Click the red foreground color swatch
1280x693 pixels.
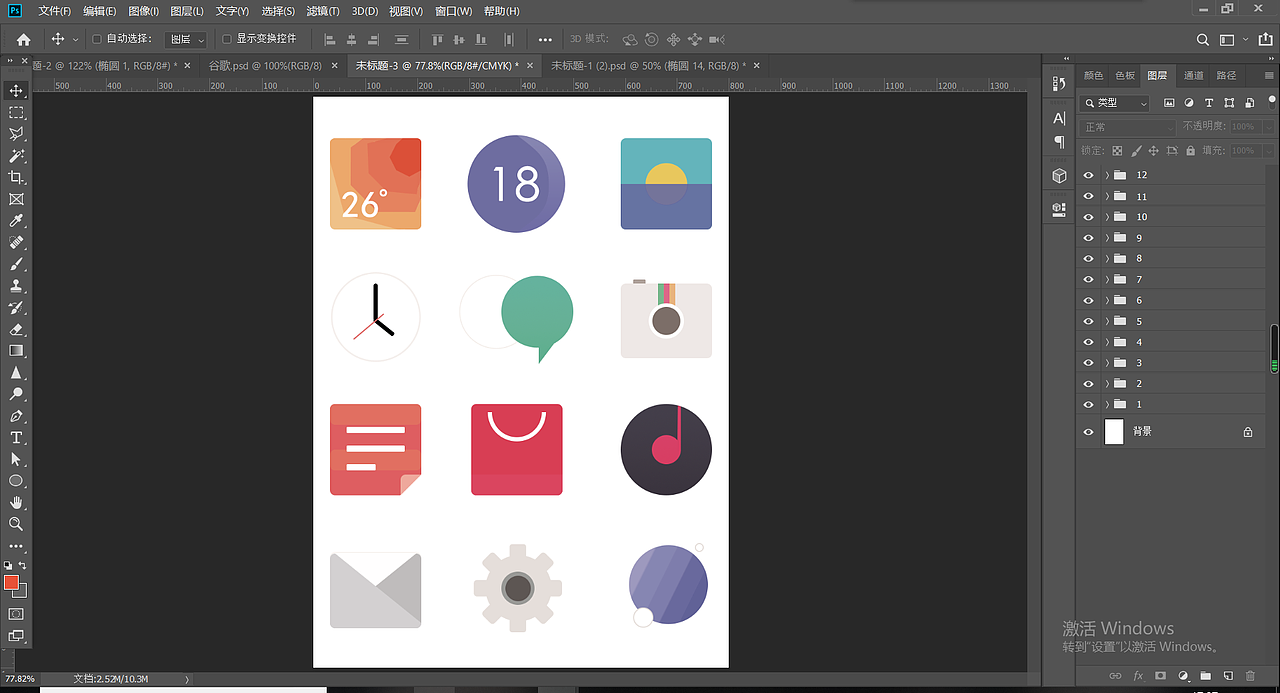[x=11, y=582]
